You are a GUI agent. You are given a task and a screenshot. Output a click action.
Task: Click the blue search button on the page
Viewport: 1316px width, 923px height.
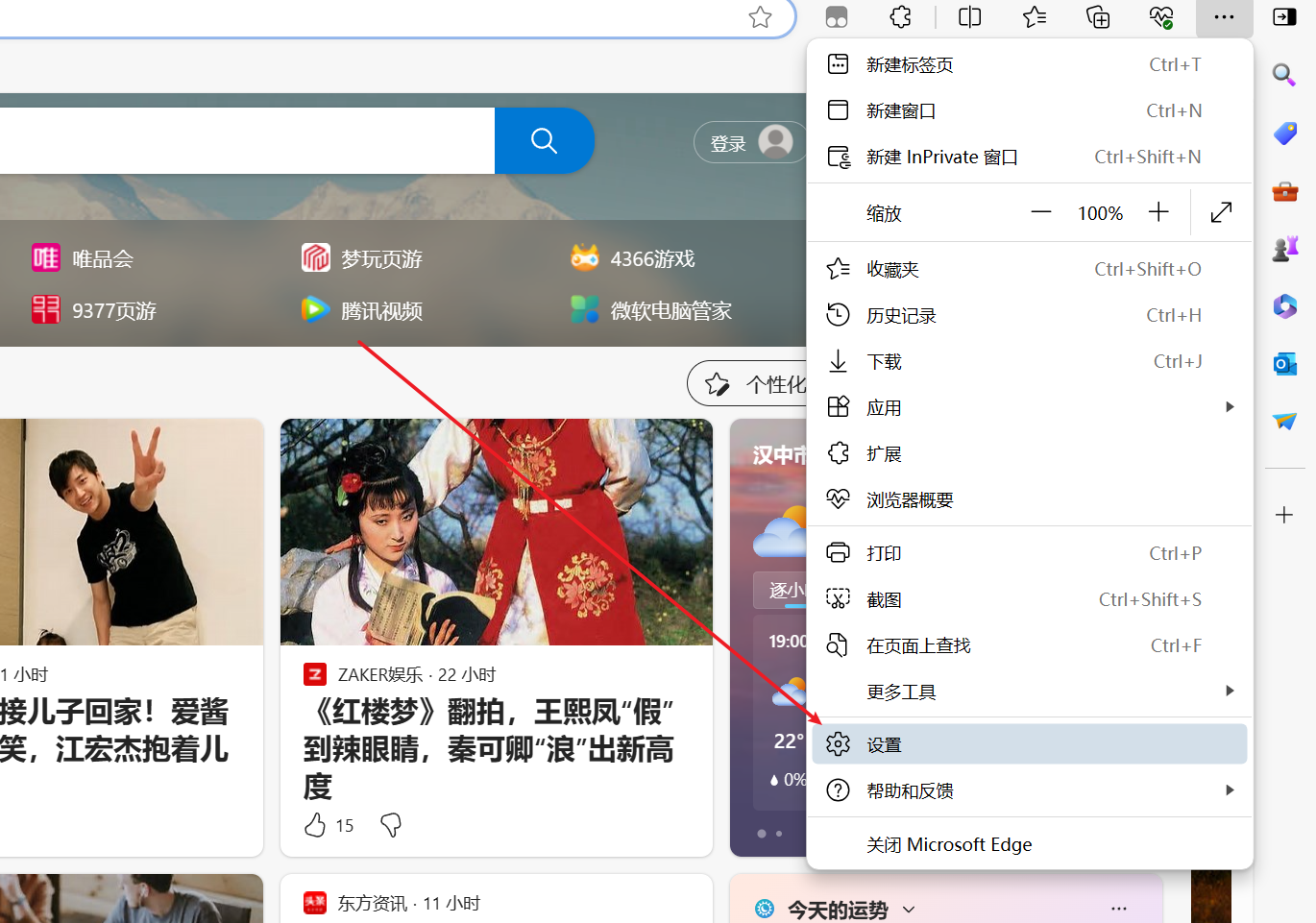[x=544, y=141]
